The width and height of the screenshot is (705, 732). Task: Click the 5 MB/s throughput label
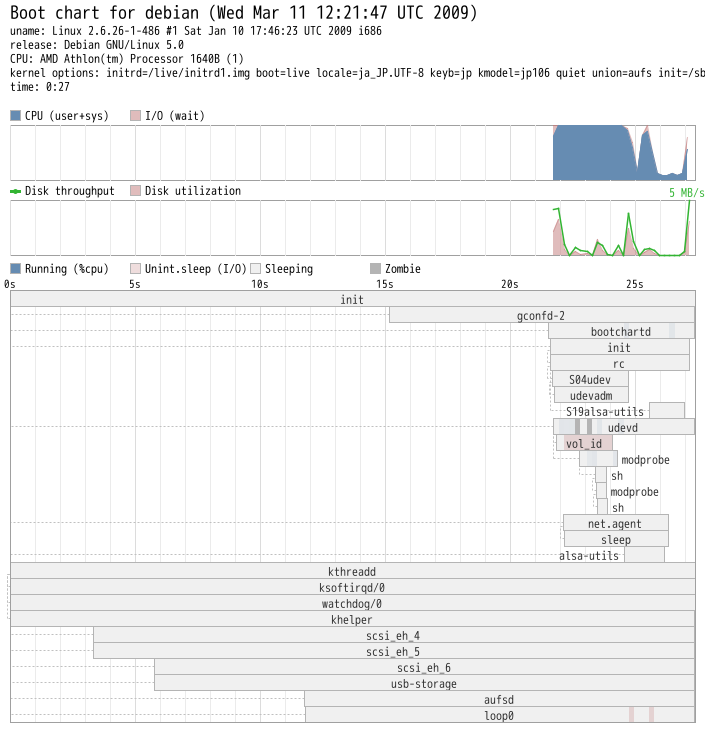pyautogui.click(x=686, y=192)
